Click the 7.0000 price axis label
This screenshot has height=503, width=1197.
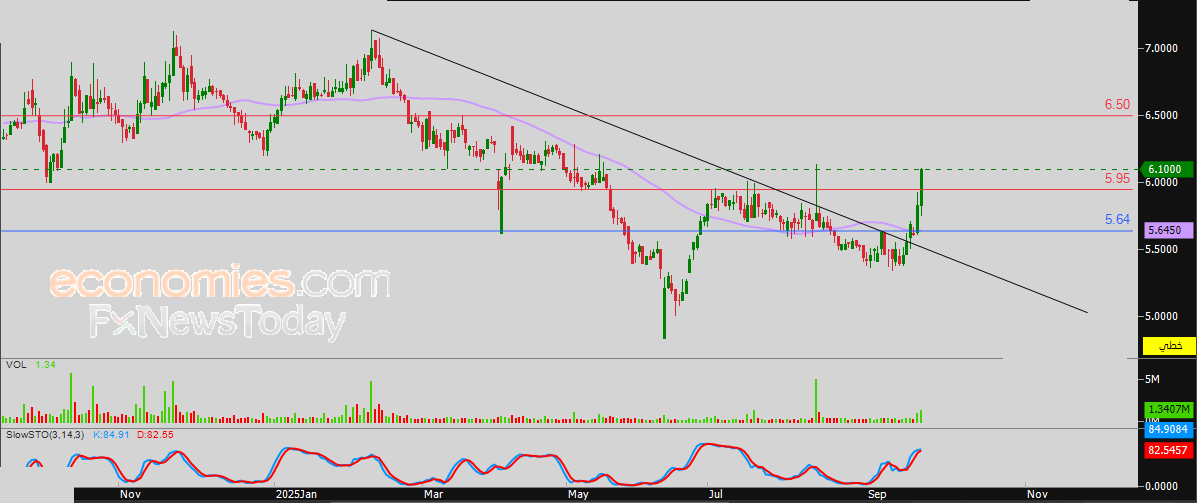(x=1163, y=48)
